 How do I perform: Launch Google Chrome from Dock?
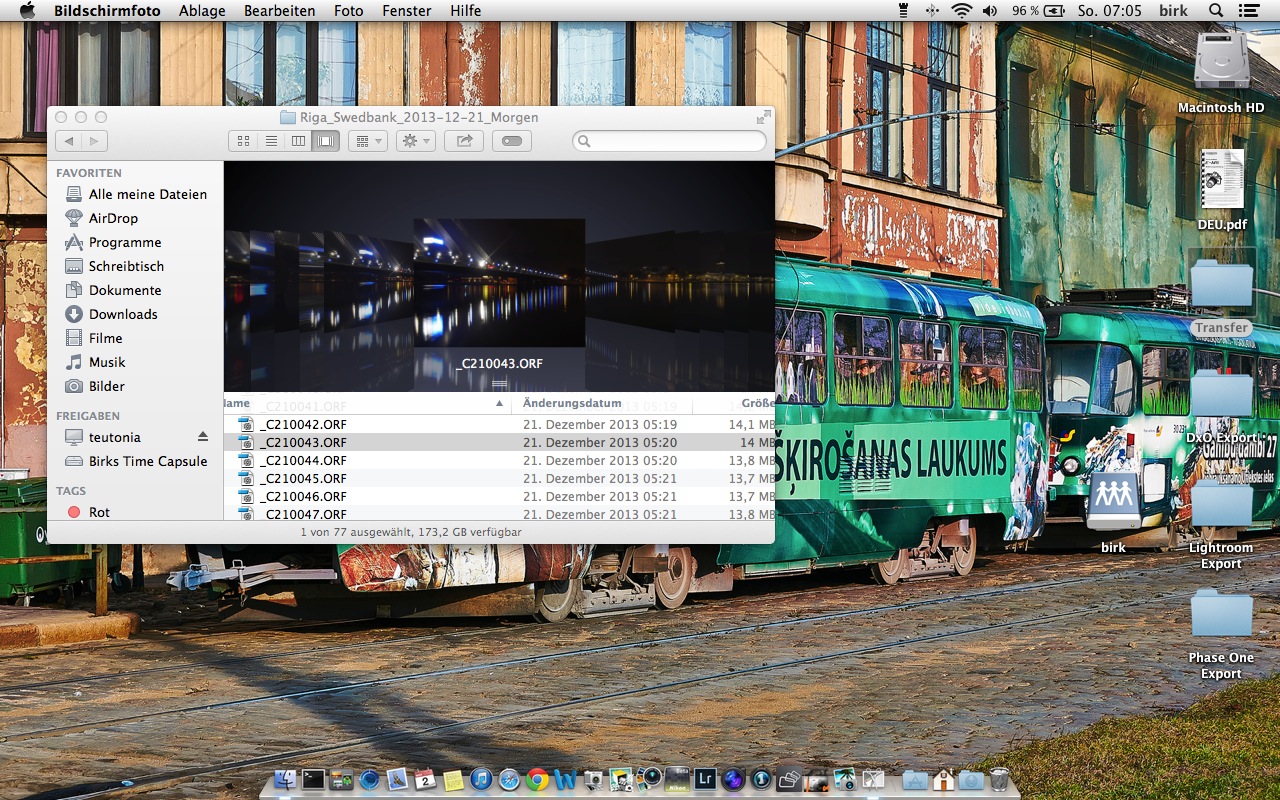(538, 779)
